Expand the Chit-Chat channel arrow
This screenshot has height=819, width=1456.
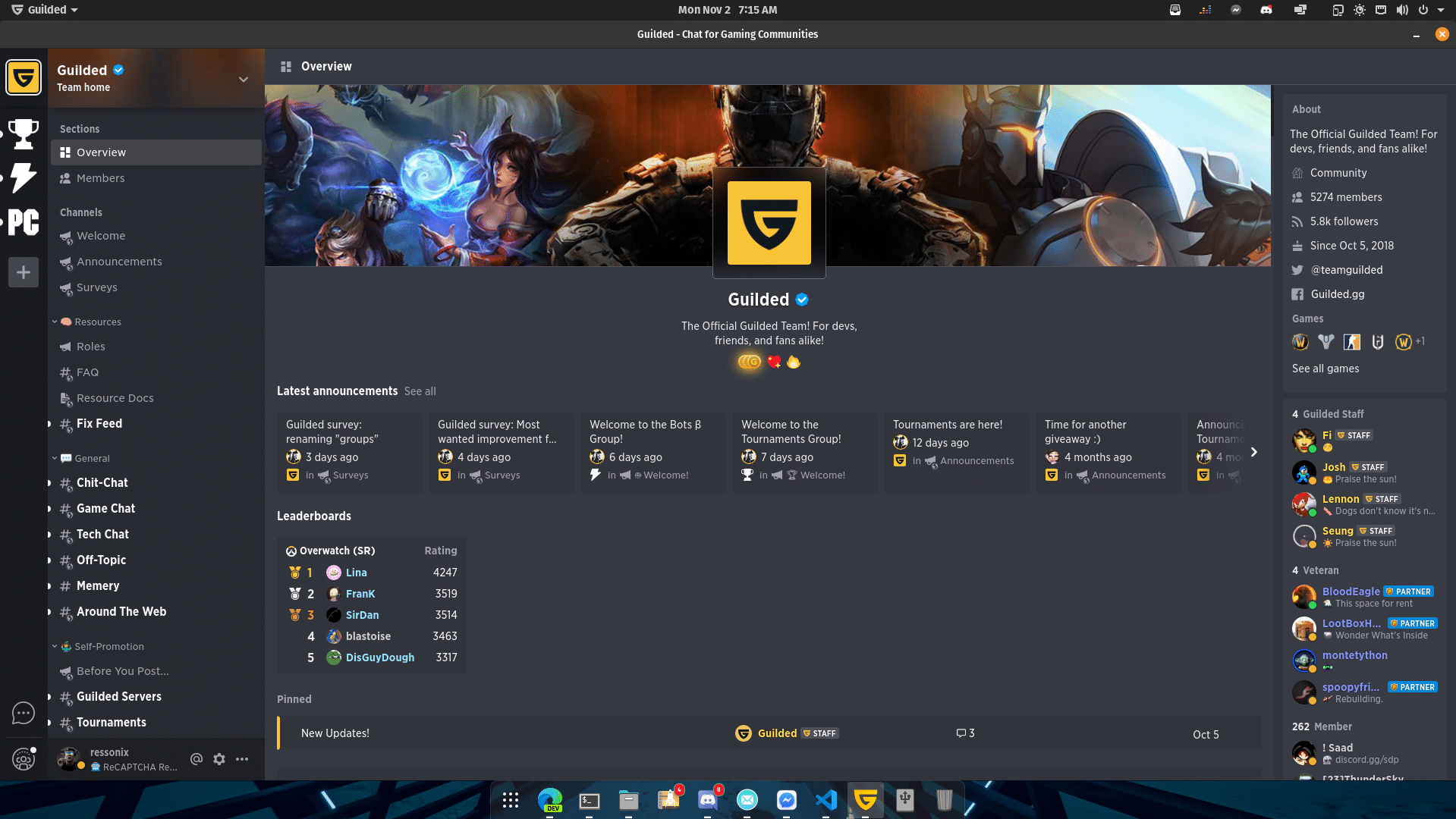[50, 483]
